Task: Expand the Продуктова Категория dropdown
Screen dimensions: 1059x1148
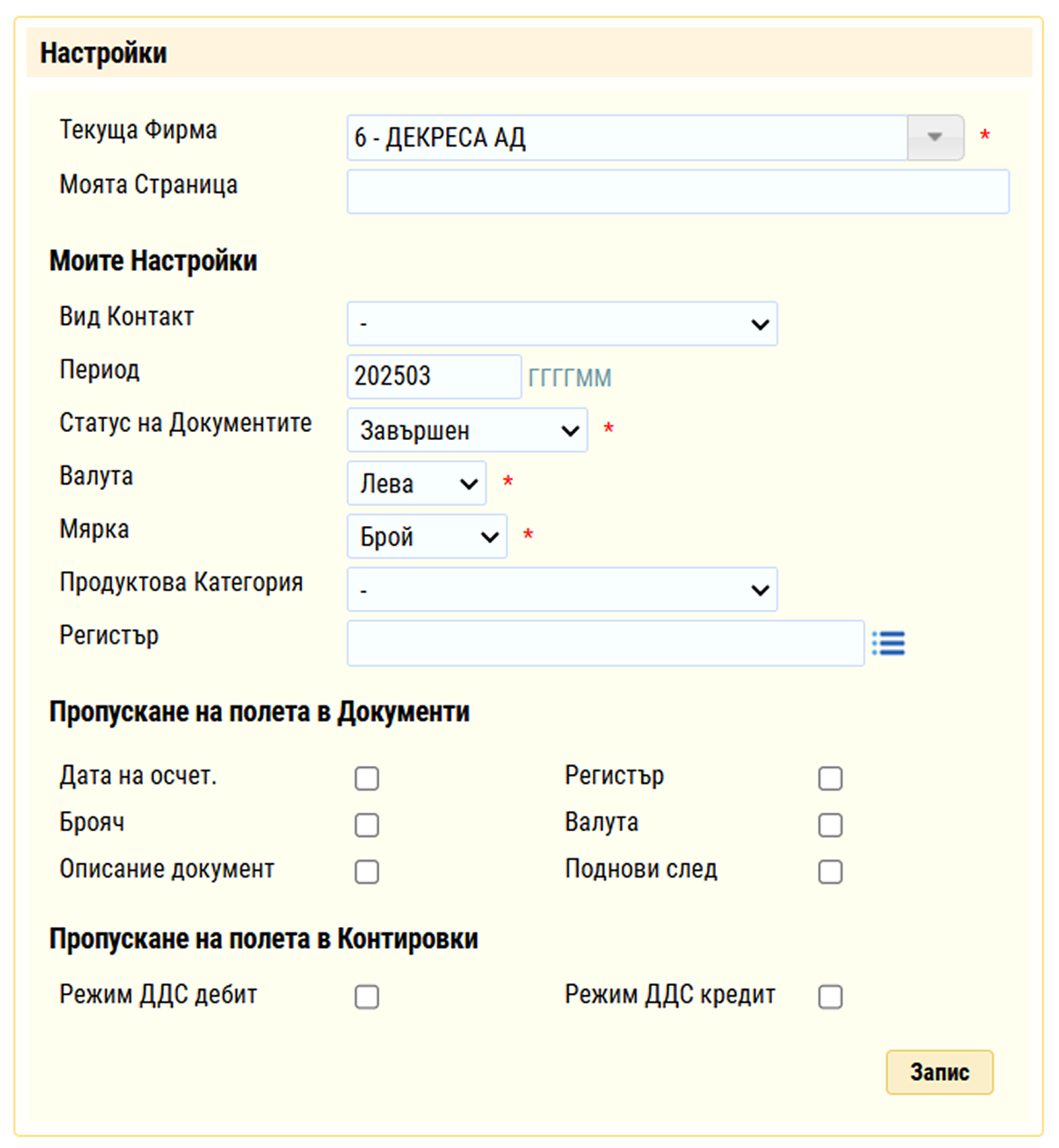Action: click(x=562, y=589)
